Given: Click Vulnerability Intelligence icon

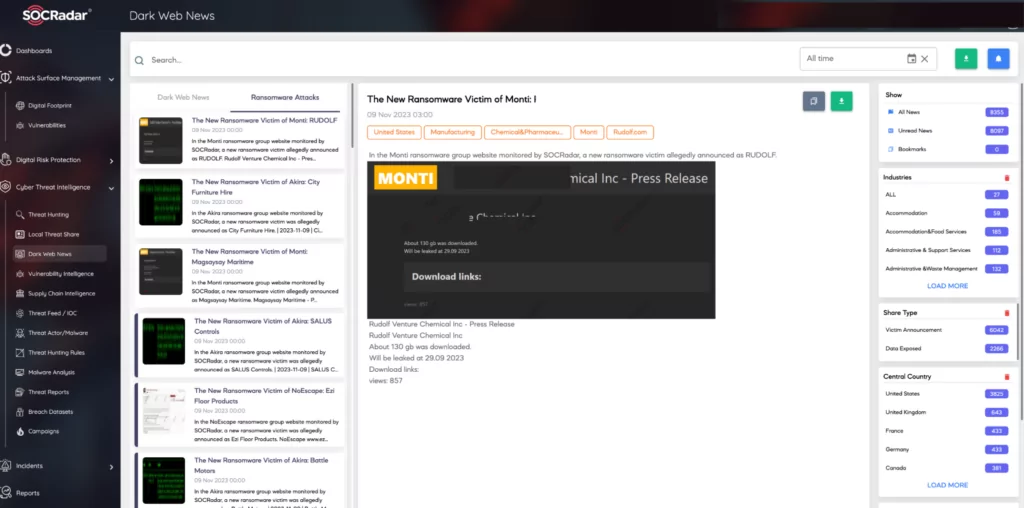Looking at the screenshot, I should point(20,274).
